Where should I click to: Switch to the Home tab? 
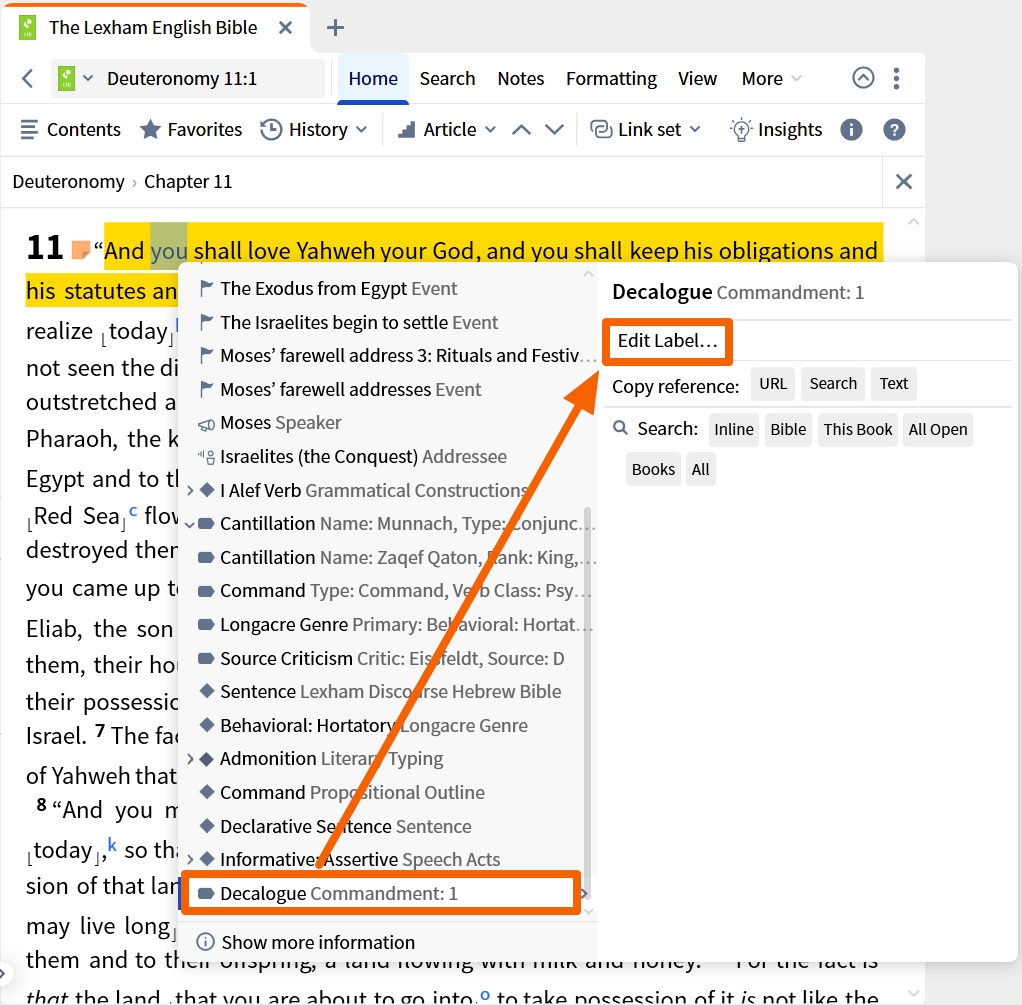(373, 79)
